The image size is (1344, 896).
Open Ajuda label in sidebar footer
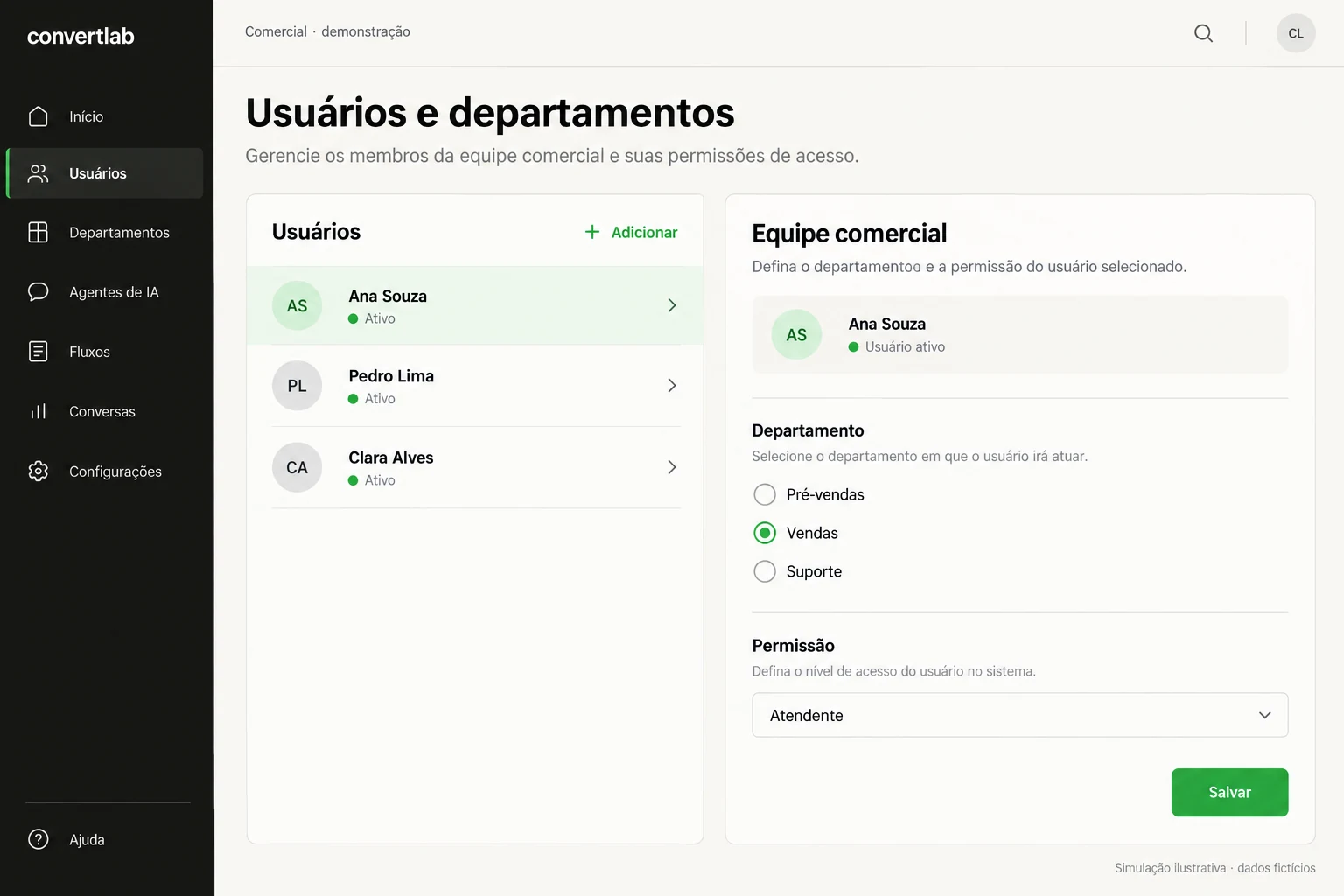[x=87, y=839]
